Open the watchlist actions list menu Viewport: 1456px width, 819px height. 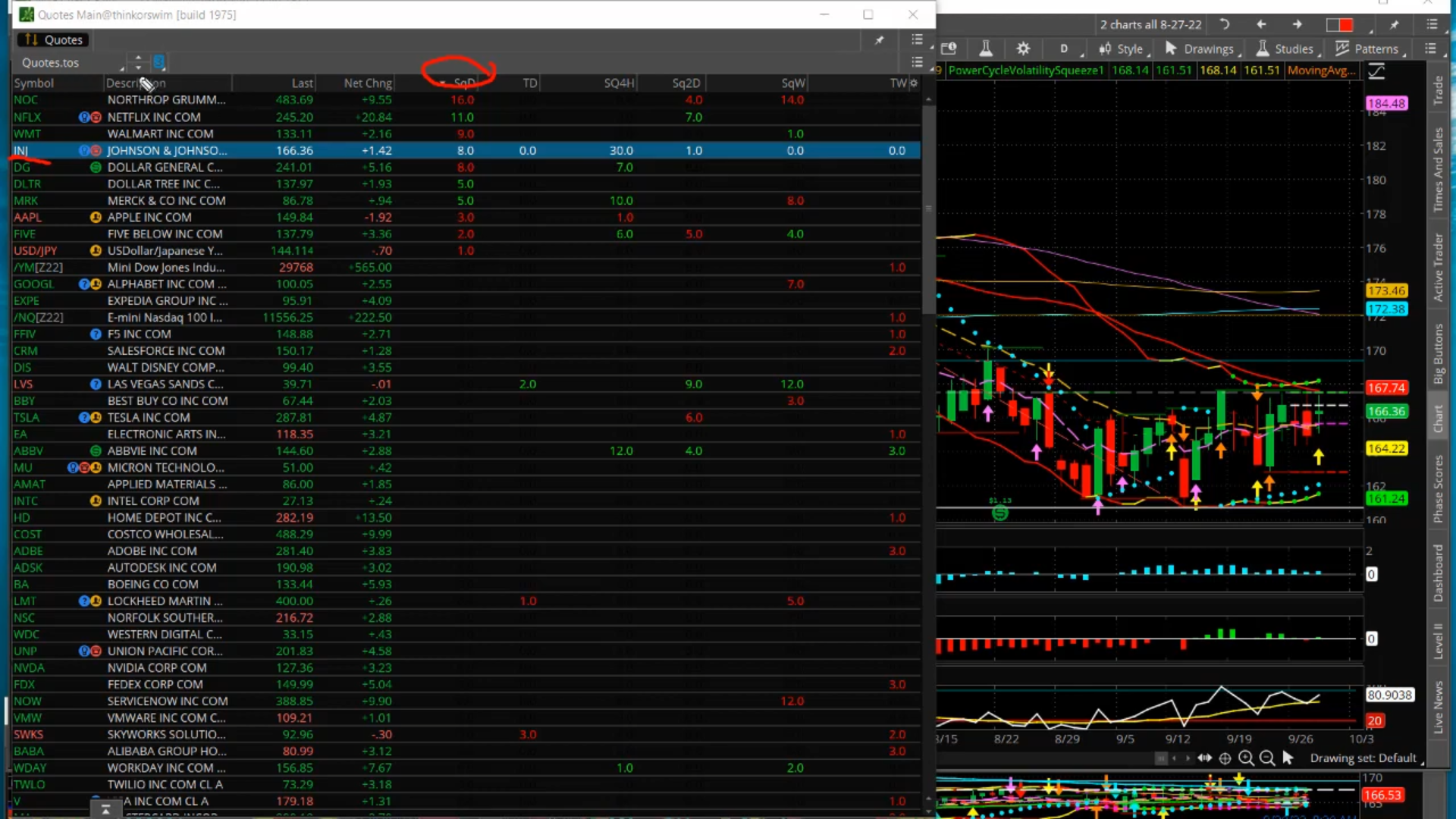917,62
